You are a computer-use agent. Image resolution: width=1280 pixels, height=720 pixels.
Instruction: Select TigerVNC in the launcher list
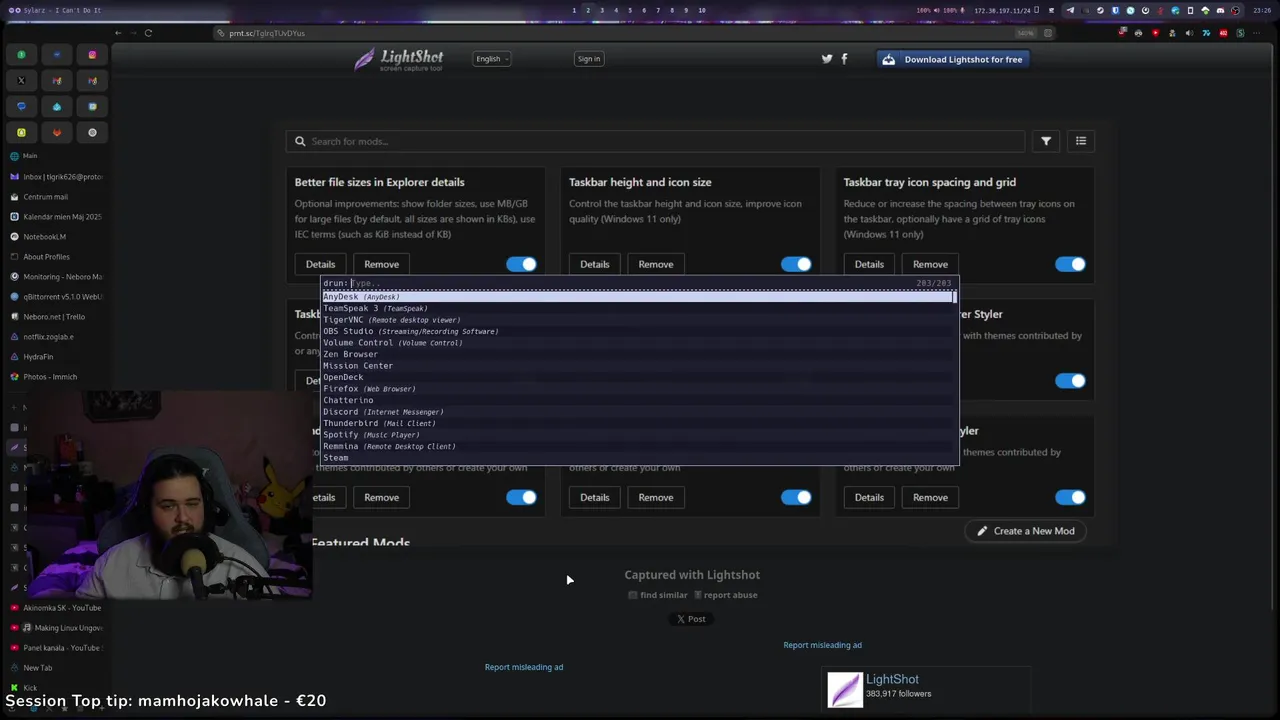pos(638,320)
